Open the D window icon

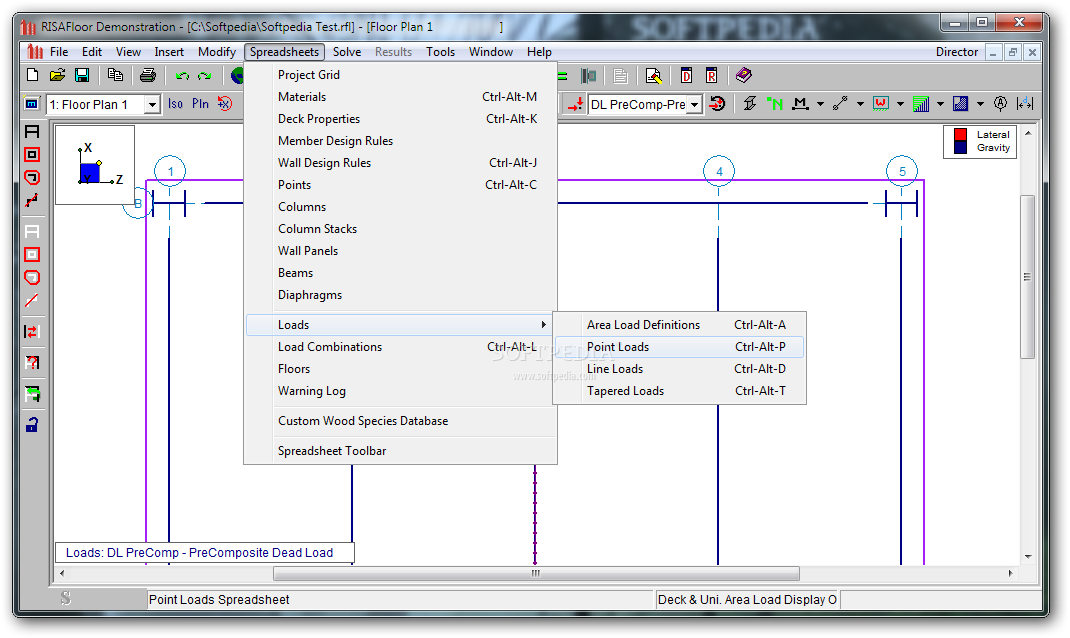point(686,76)
